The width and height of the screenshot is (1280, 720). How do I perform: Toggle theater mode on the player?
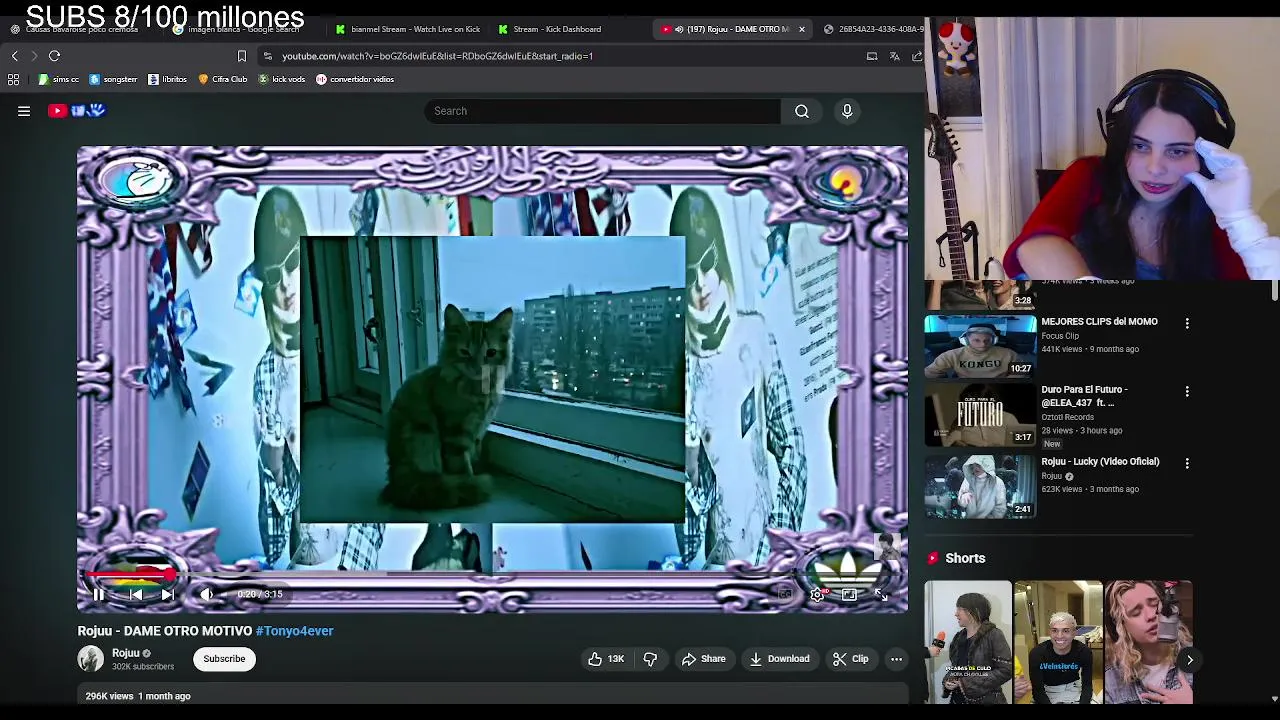coord(849,594)
